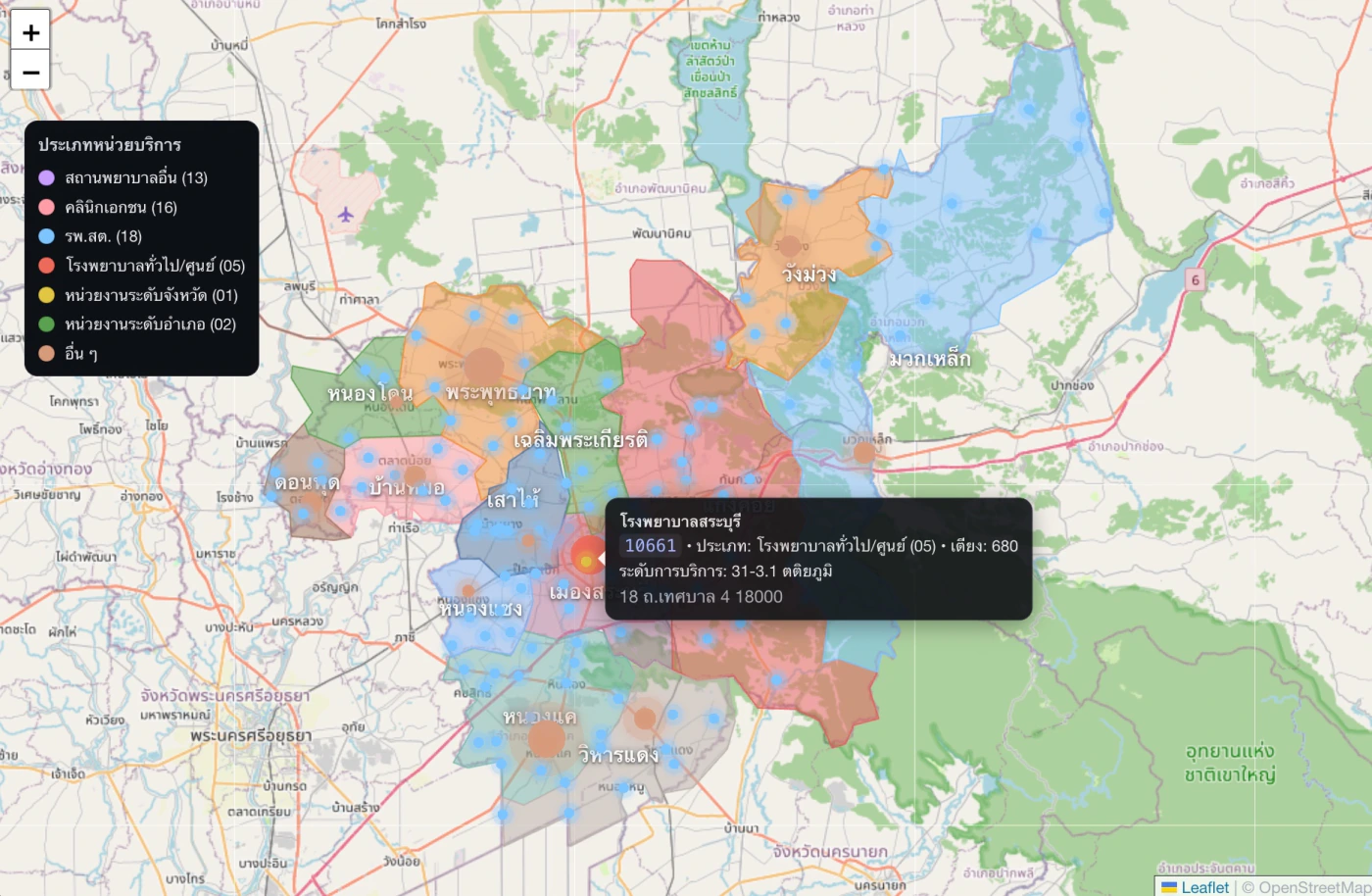Image resolution: width=1372 pixels, height=896 pixels.
Task: Click the legend label หน่วยงานระดับจังหวัด (01)
Action: pyautogui.click(x=151, y=295)
